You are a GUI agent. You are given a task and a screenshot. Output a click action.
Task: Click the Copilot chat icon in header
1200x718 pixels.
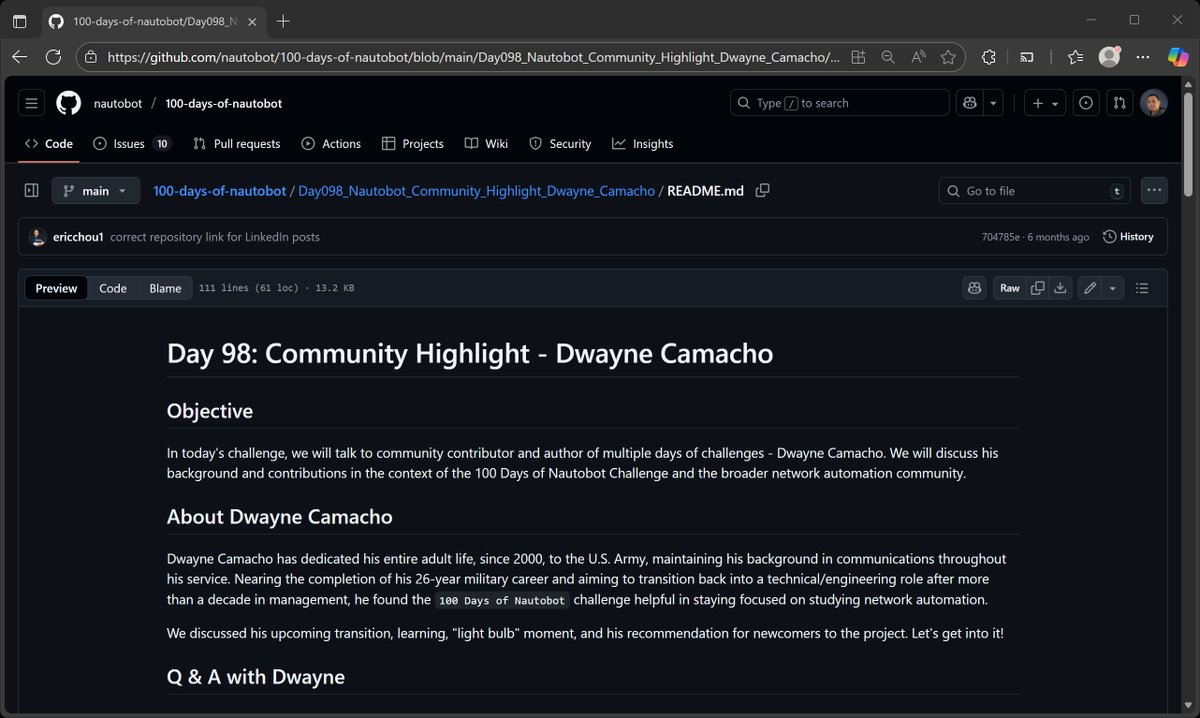point(971,103)
